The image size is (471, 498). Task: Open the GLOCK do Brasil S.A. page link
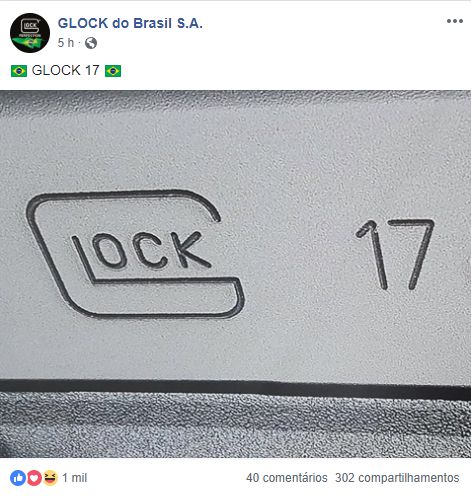[130, 23]
